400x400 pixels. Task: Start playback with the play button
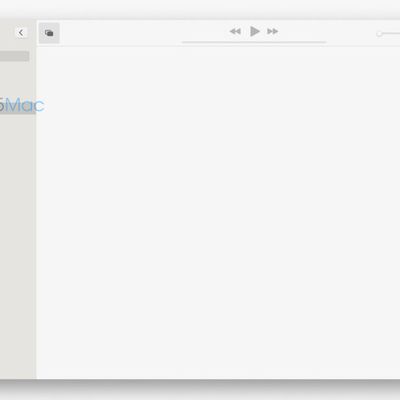255,31
